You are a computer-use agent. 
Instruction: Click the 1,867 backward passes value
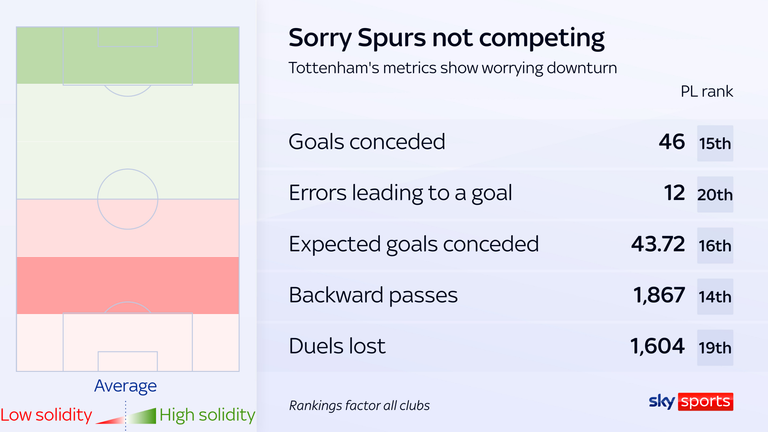657,295
